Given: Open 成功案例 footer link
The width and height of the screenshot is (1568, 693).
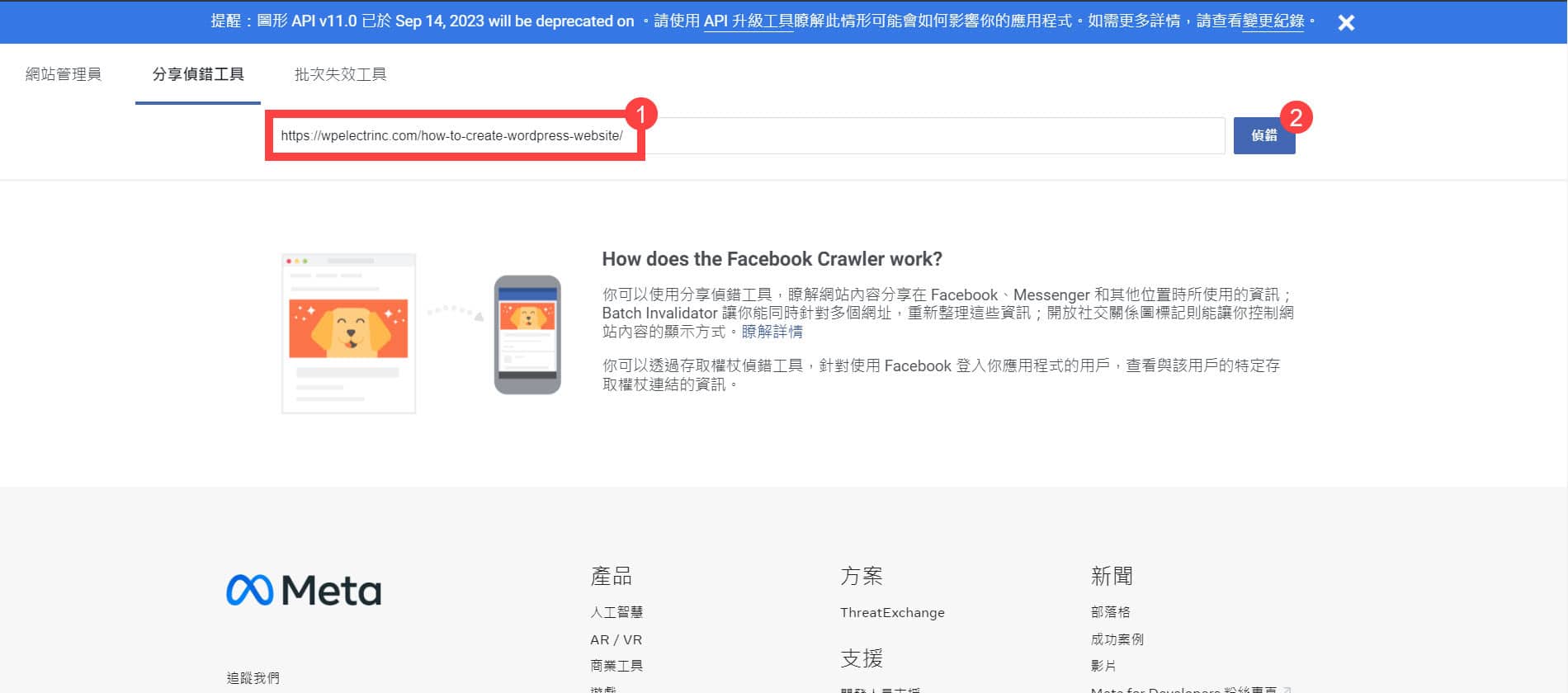Looking at the screenshot, I should click(1117, 639).
